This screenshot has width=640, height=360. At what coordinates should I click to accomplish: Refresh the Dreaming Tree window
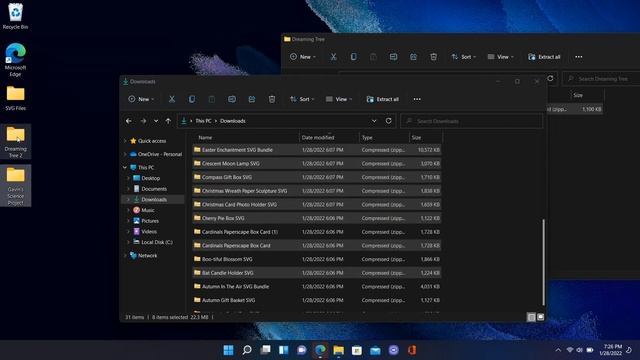pos(550,78)
